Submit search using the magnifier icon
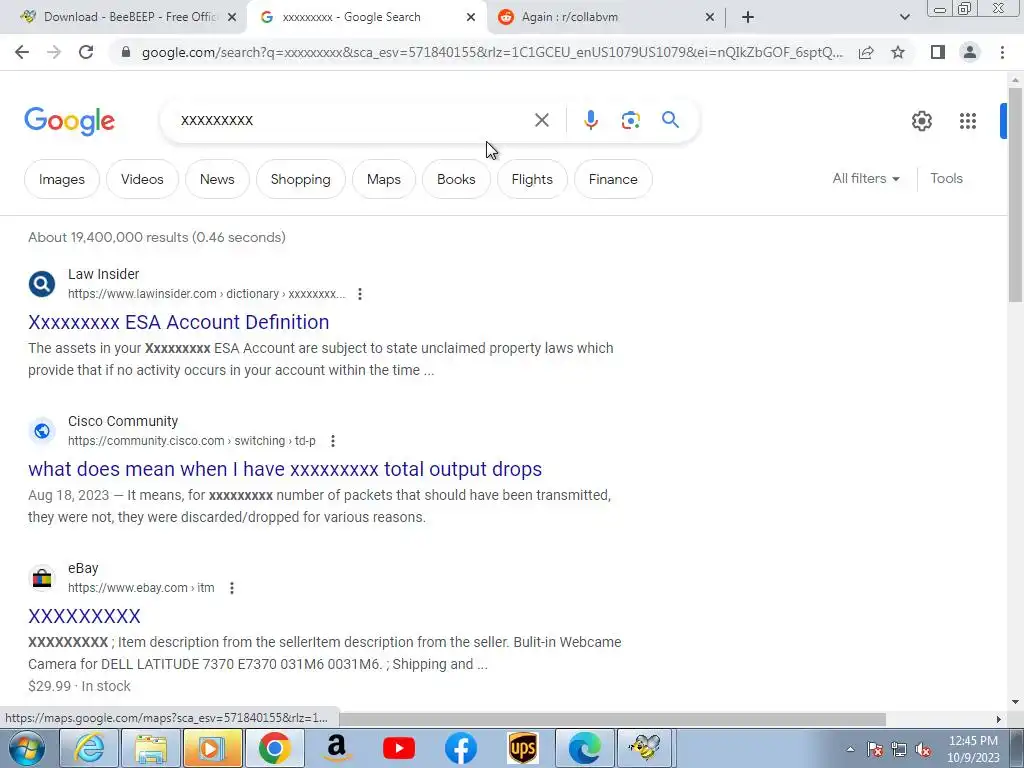Image resolution: width=1024 pixels, height=768 pixels. tap(670, 120)
